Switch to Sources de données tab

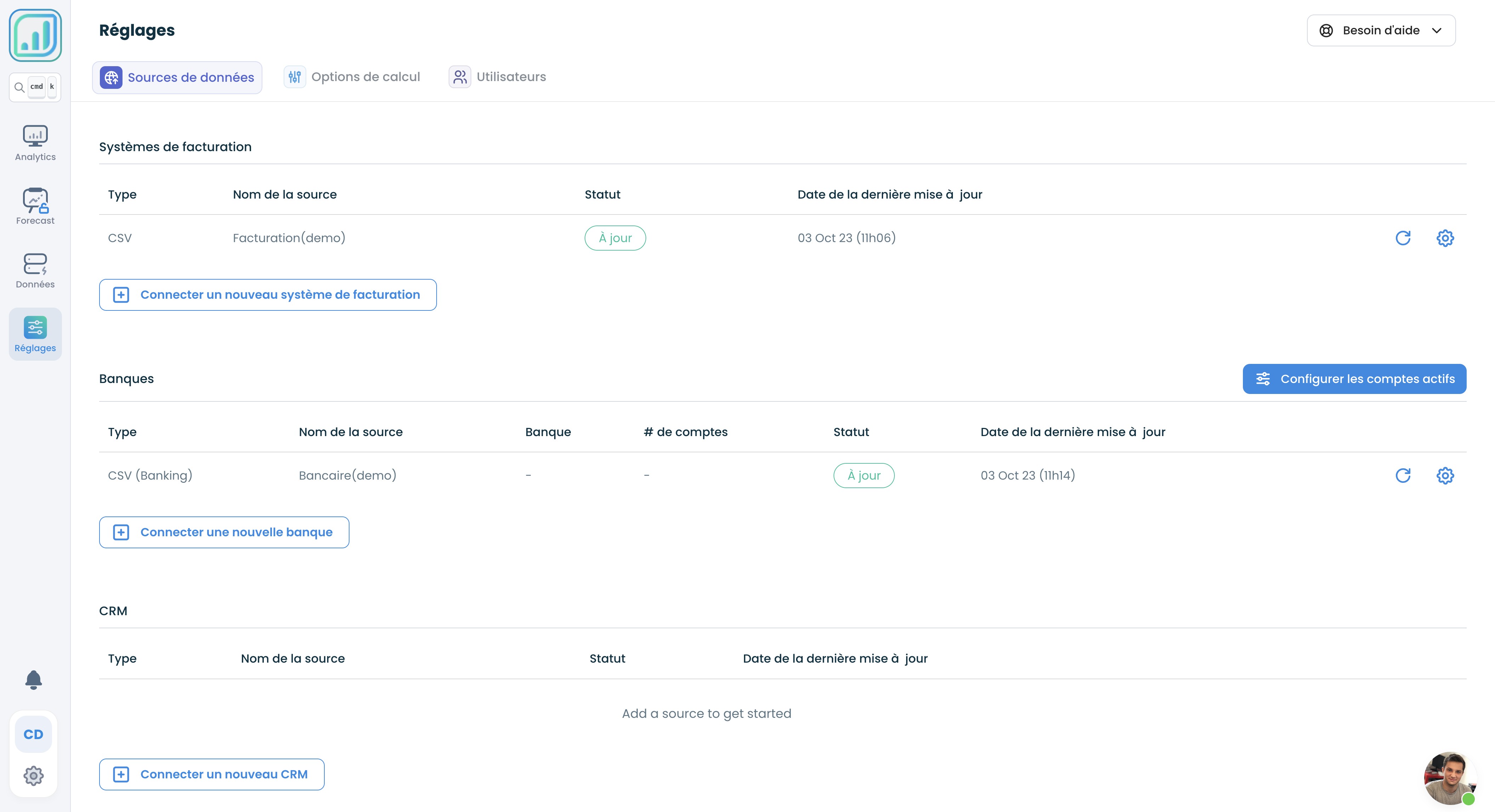click(177, 77)
